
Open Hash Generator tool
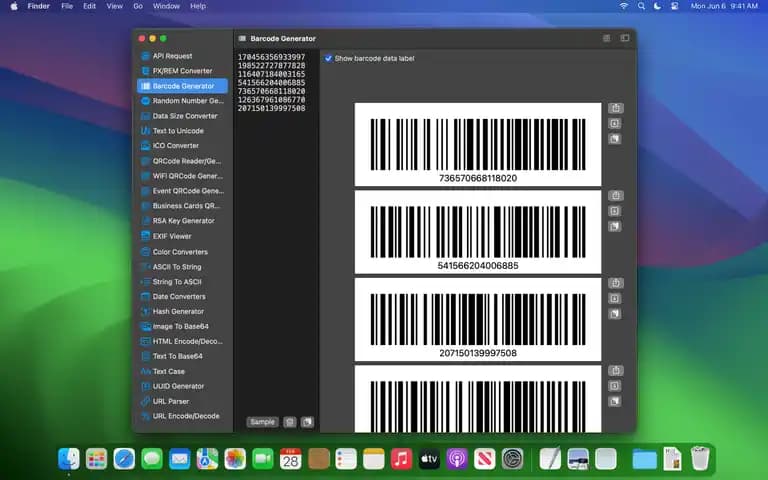(182, 312)
